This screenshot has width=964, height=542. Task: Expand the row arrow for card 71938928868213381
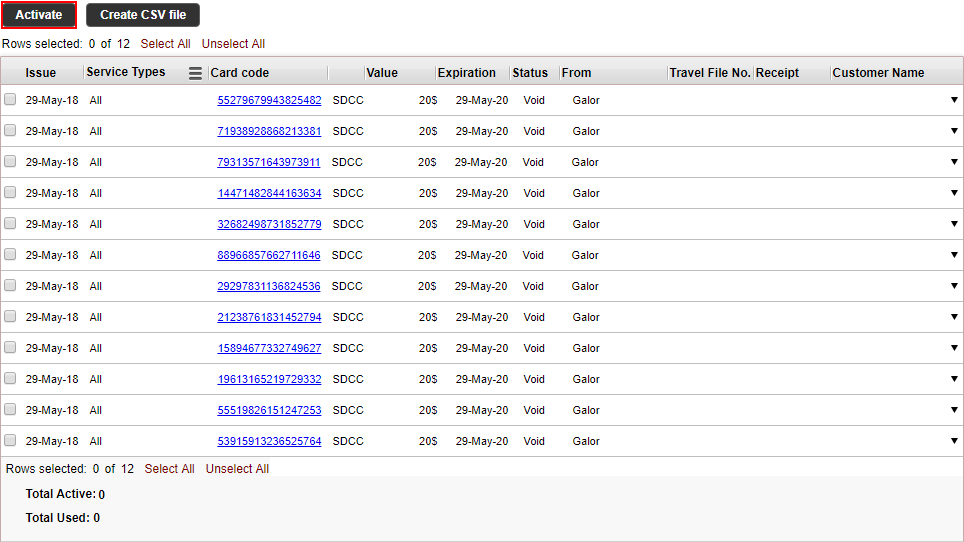point(954,131)
